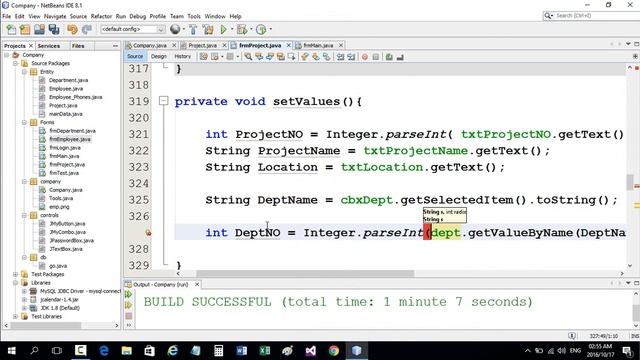Open the Profile Project dropdown arrow
The height and width of the screenshot is (360, 640).
[x=270, y=29]
